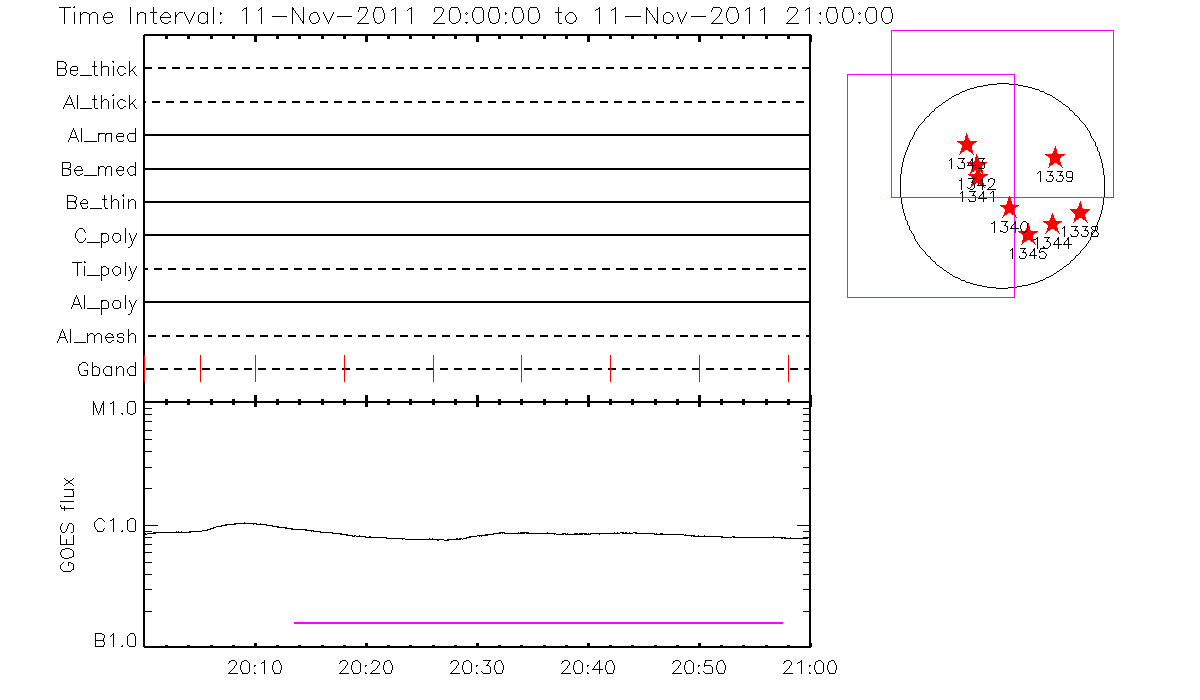Click the 1338 region number label
Screen dimensions: 1200x700
click(1080, 232)
